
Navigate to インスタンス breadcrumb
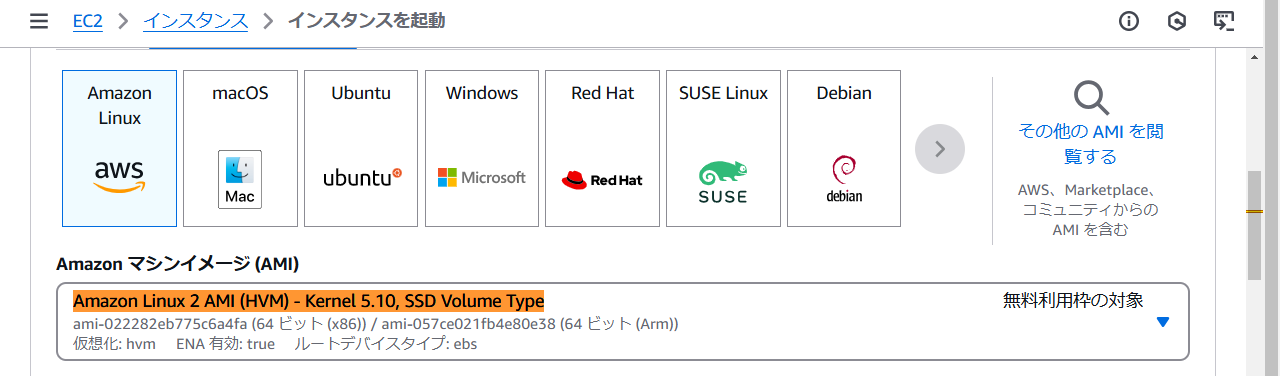point(196,21)
